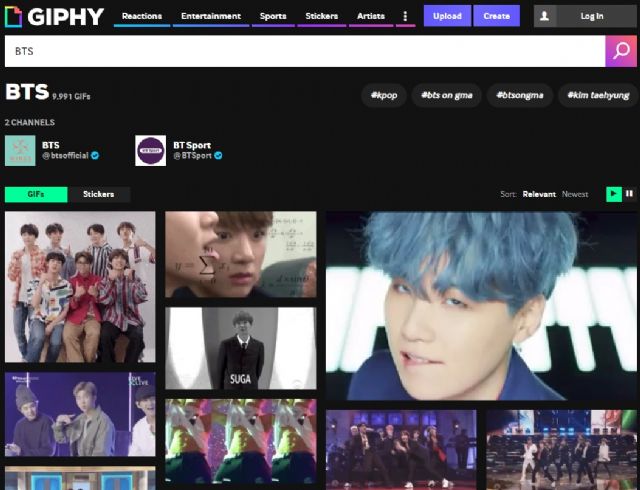Open the BTS channel avatar
The height and width of the screenshot is (490, 640).
pos(20,151)
